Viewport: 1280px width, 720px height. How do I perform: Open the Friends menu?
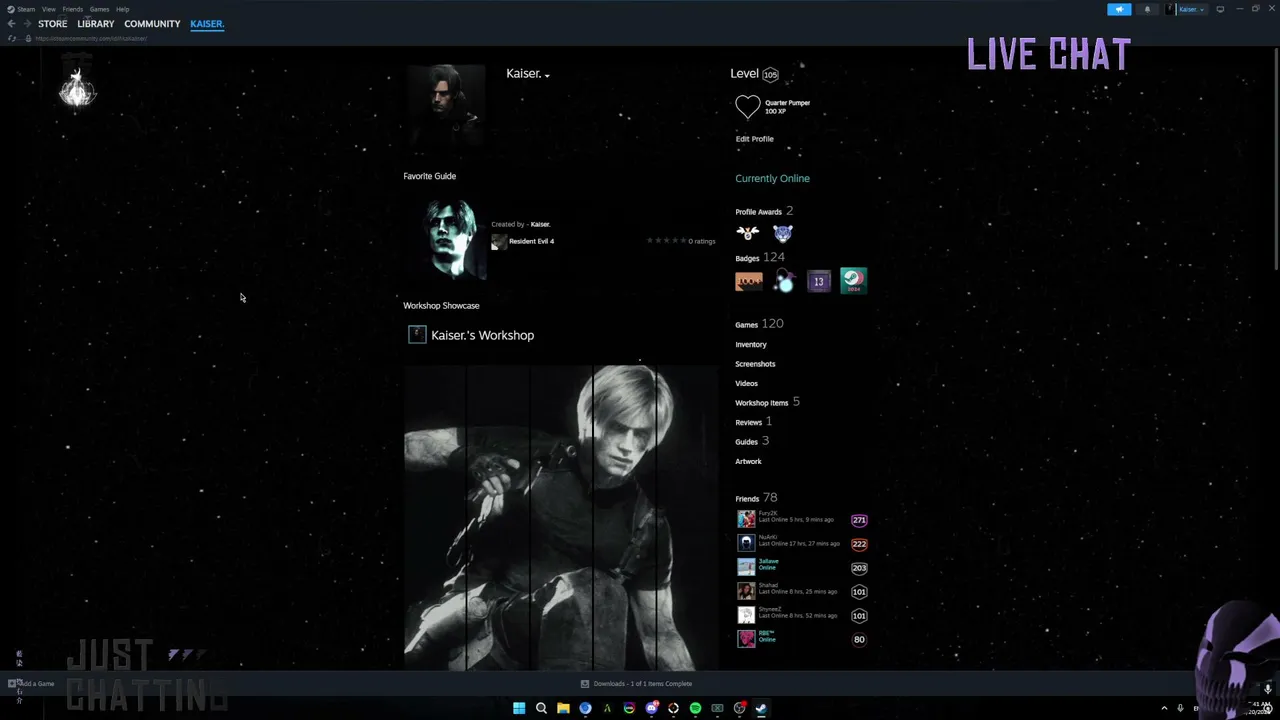click(x=72, y=9)
